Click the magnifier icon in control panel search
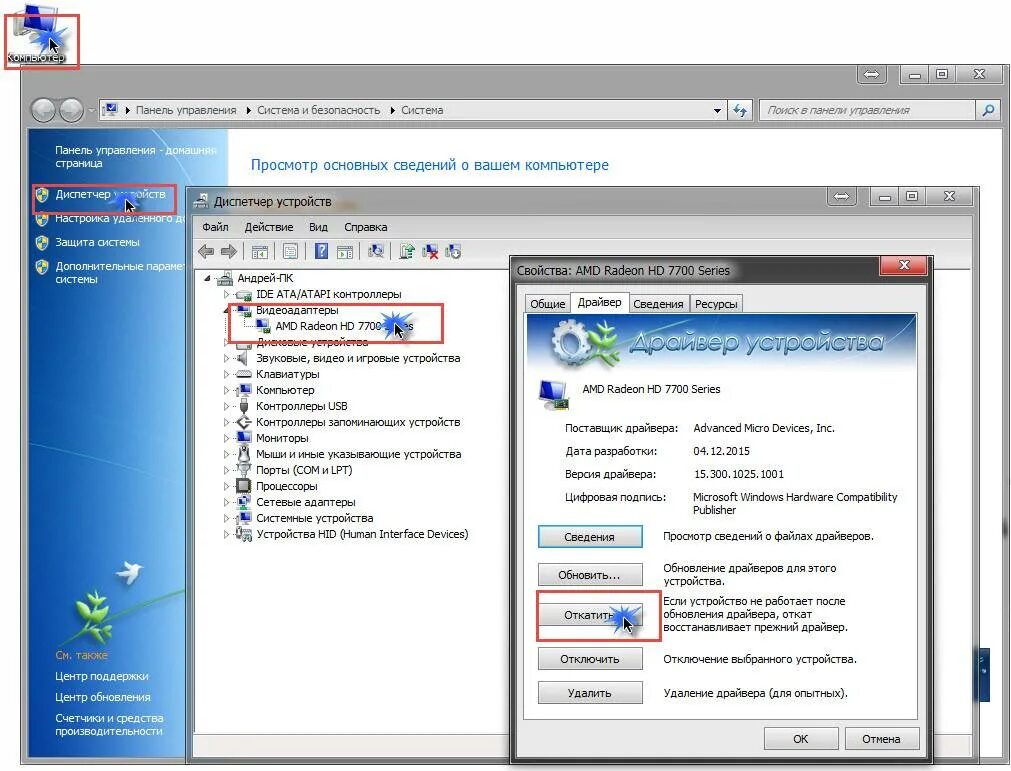The width and height of the screenshot is (1011, 771). pyautogui.click(x=988, y=110)
